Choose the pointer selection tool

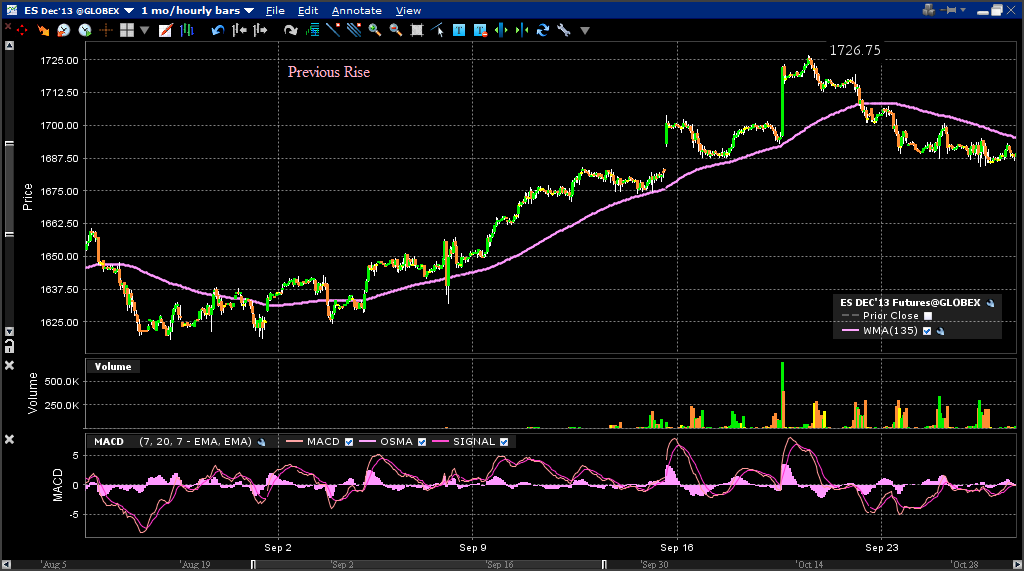pos(438,30)
